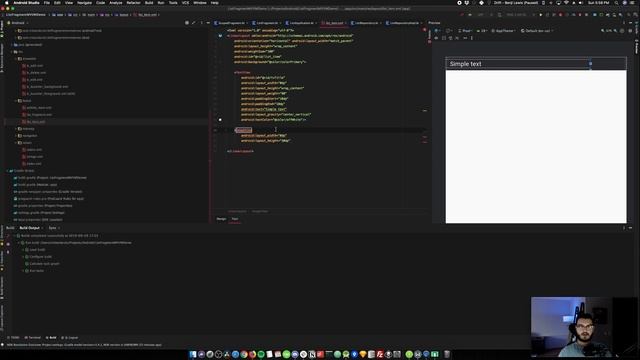Collapse the Run build node
The width and height of the screenshot is (640, 360).
tap(18, 243)
